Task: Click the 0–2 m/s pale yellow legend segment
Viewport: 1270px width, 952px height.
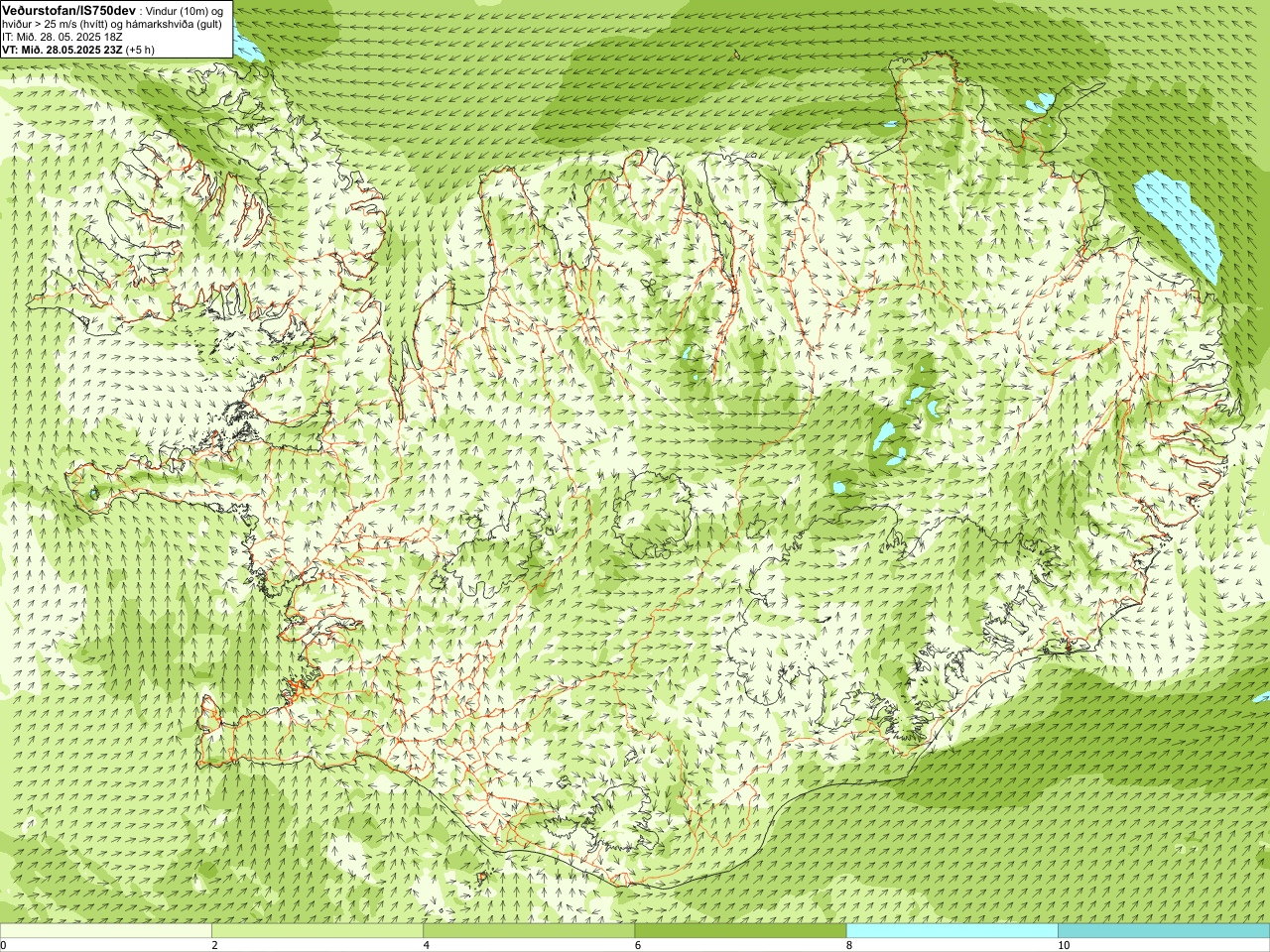Action: [x=105, y=931]
